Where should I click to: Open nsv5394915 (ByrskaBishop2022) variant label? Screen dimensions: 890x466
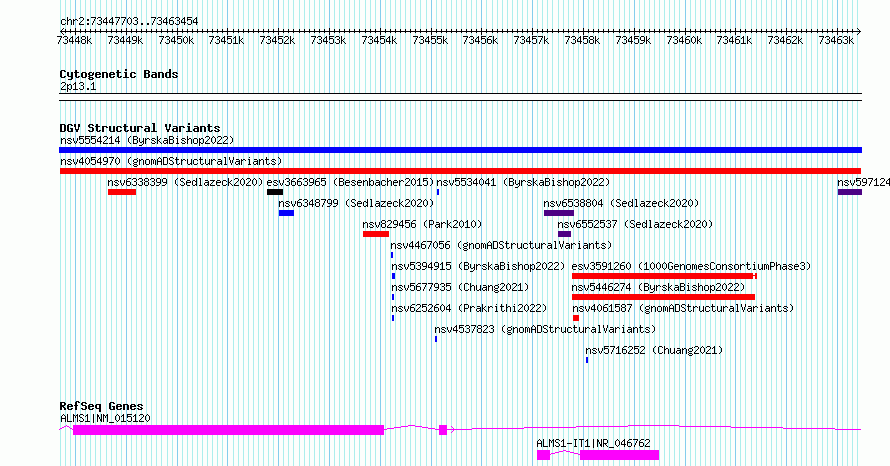point(478,266)
